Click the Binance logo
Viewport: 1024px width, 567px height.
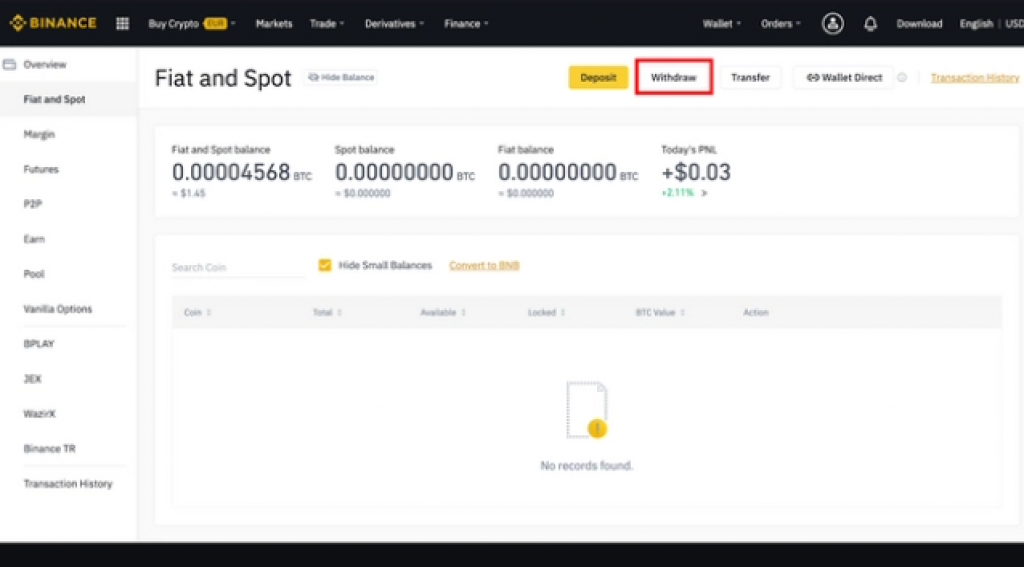point(53,24)
